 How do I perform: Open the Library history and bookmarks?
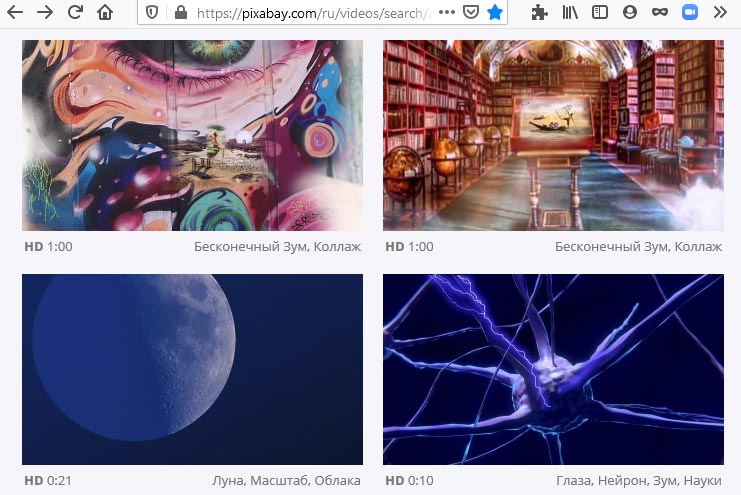tap(570, 13)
